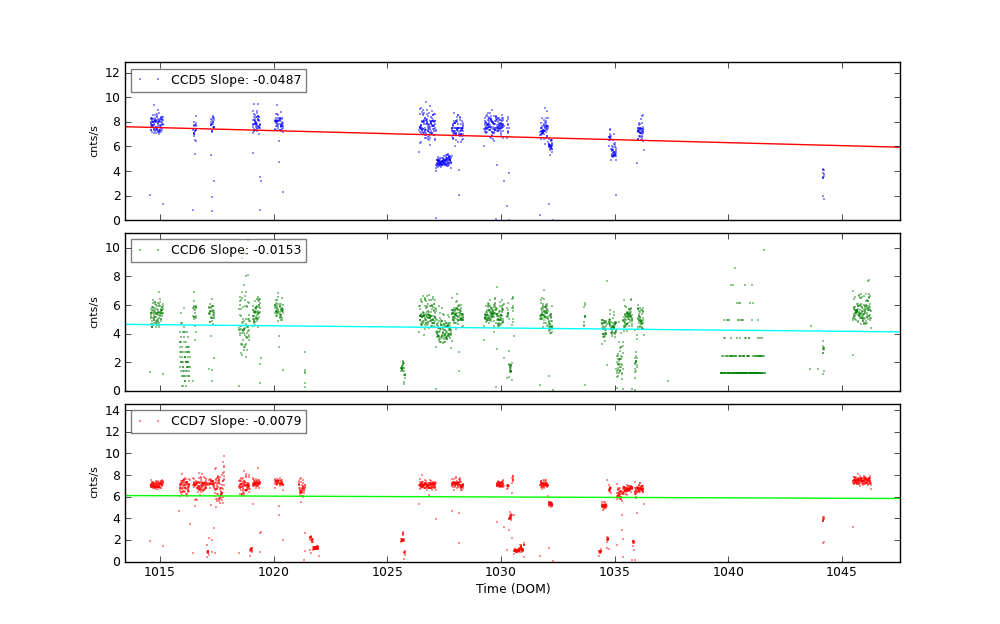This screenshot has width=1000, height=624.
Task: Click the 1025 x-axis tick label
Action: point(387,572)
